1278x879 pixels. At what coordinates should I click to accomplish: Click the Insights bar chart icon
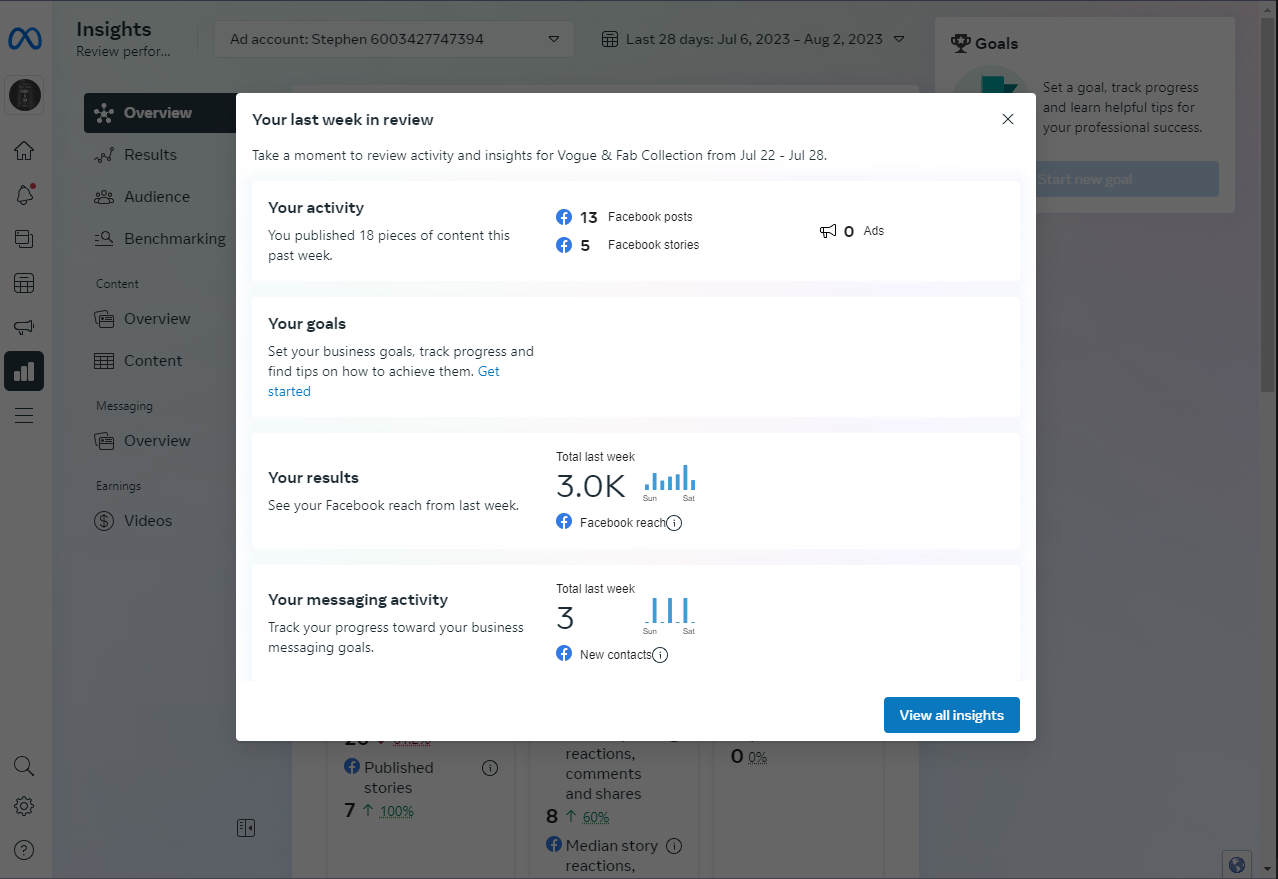24,371
